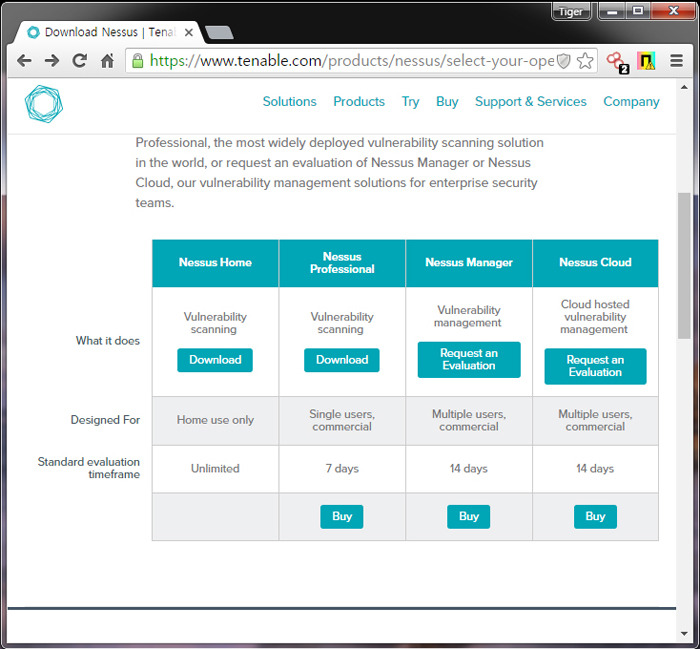Screen dimensions: 700x649
Task: Request an Evaluation of Nessus Manager
Action: [x=469, y=359]
